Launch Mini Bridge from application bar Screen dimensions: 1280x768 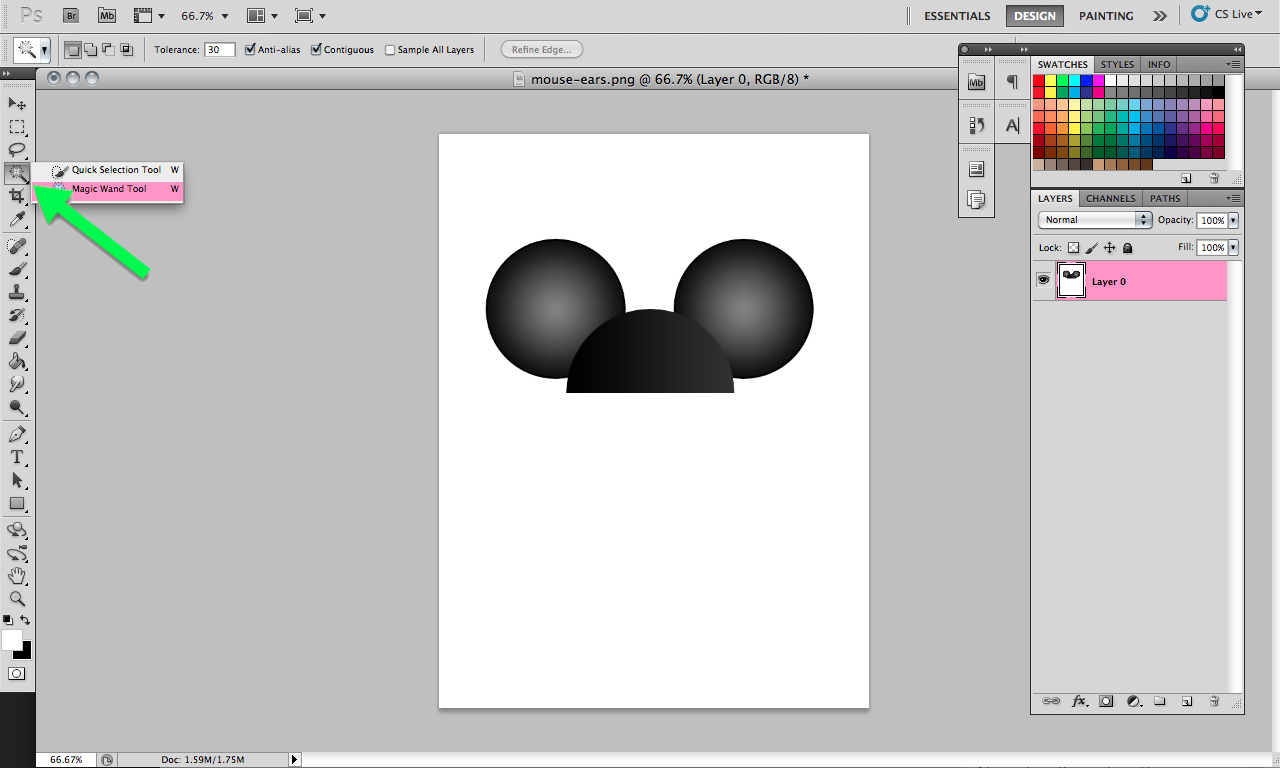(107, 15)
